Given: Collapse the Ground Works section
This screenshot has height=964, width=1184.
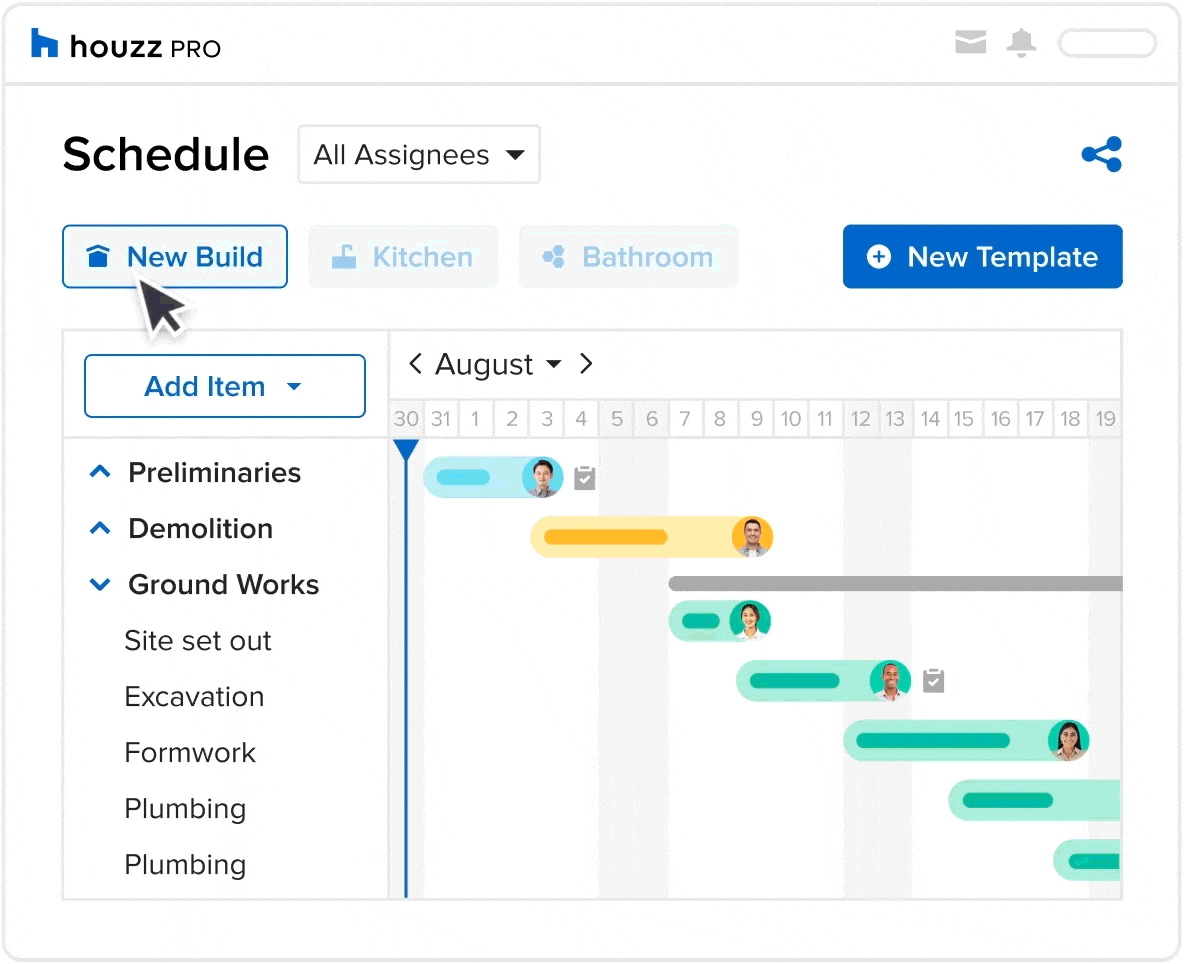Looking at the screenshot, I should (100, 584).
